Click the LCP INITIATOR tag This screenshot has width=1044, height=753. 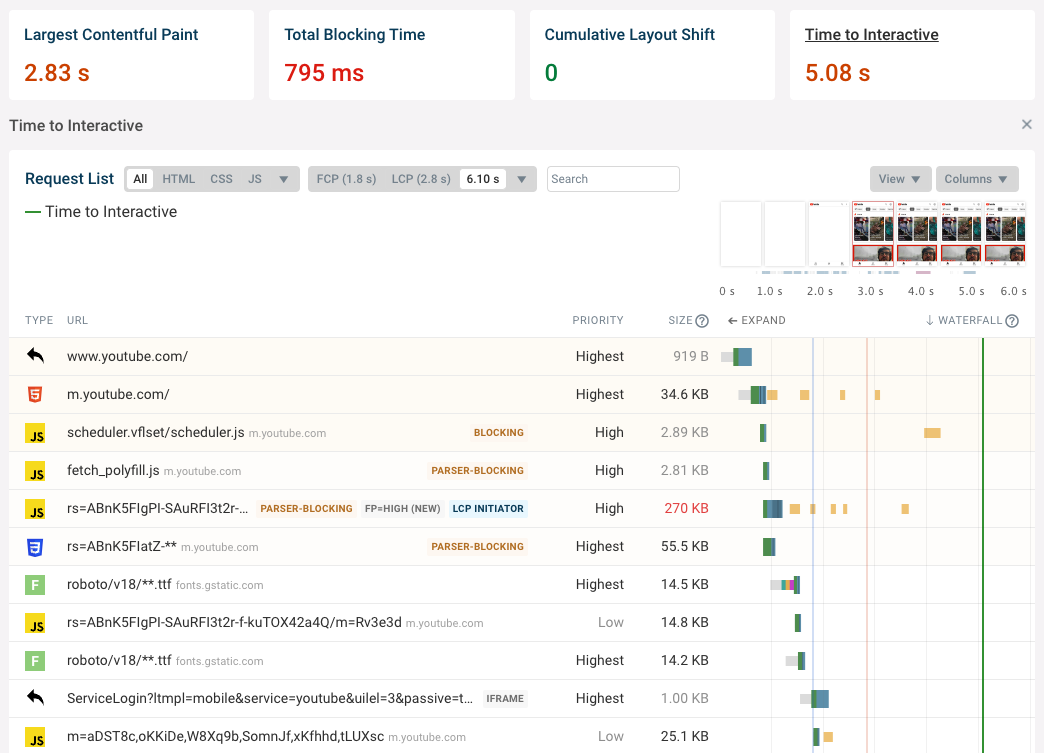(488, 509)
